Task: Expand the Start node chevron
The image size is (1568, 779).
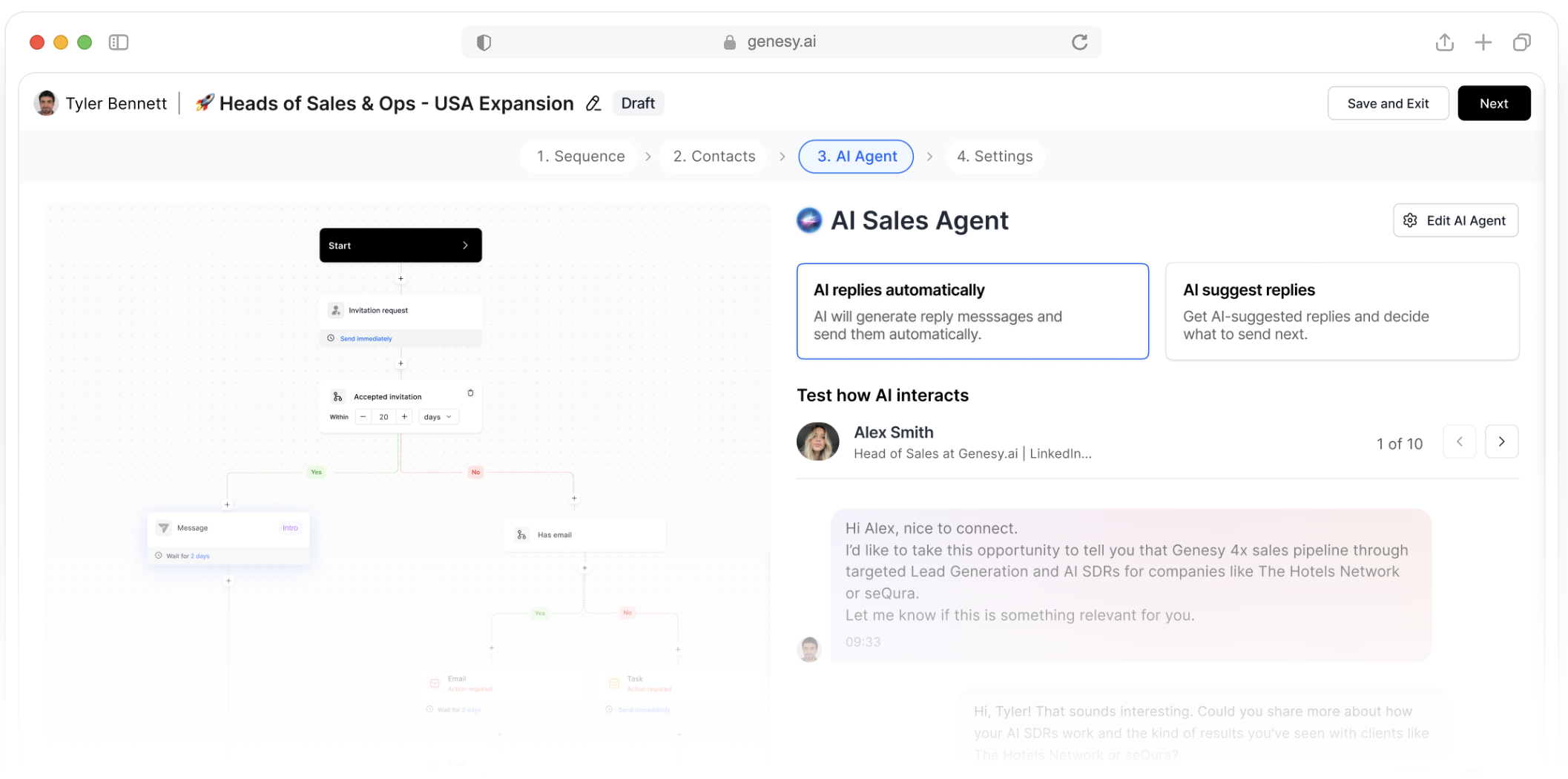Action: (465, 246)
